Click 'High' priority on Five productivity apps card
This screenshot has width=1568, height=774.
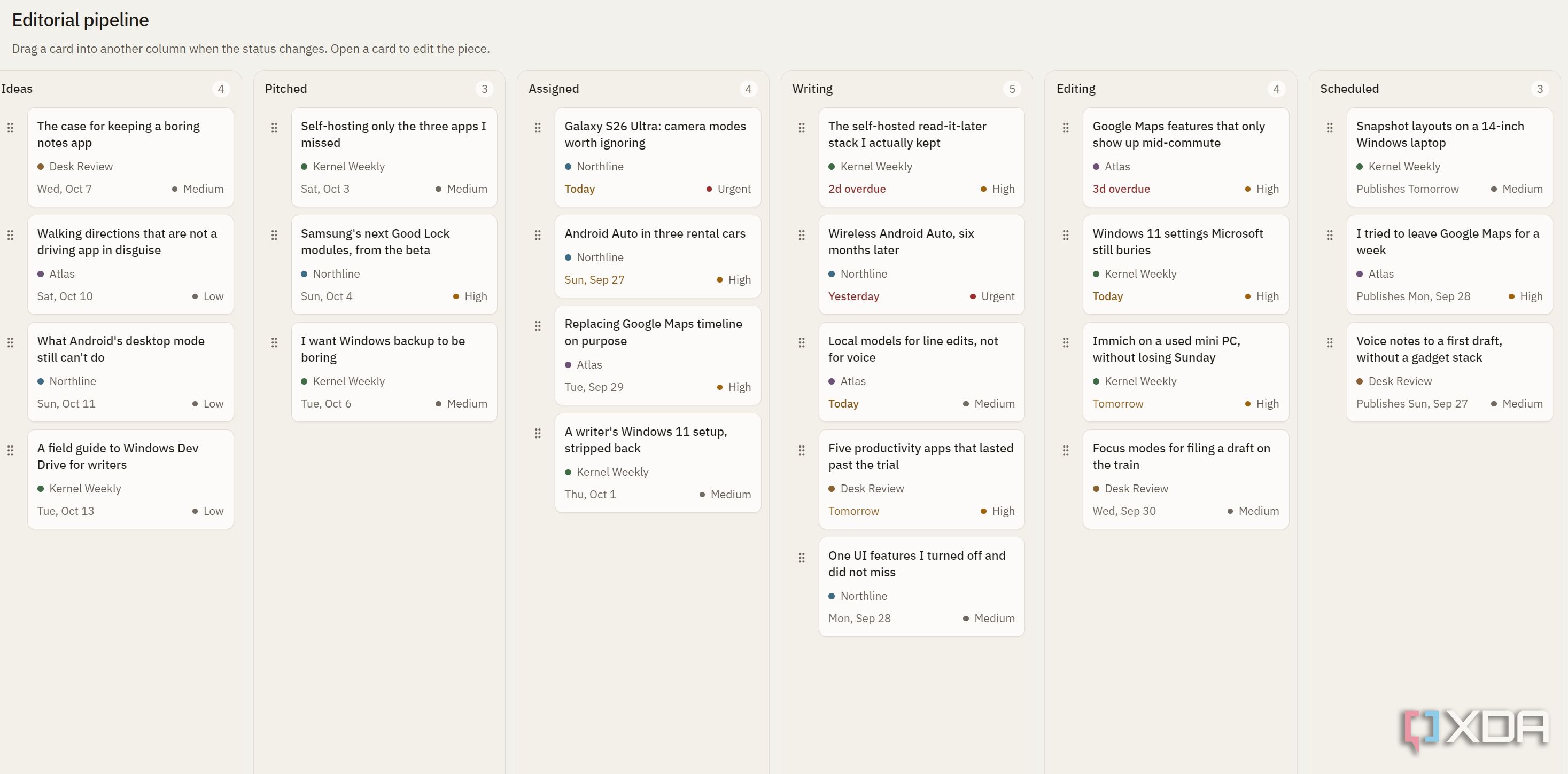click(998, 511)
